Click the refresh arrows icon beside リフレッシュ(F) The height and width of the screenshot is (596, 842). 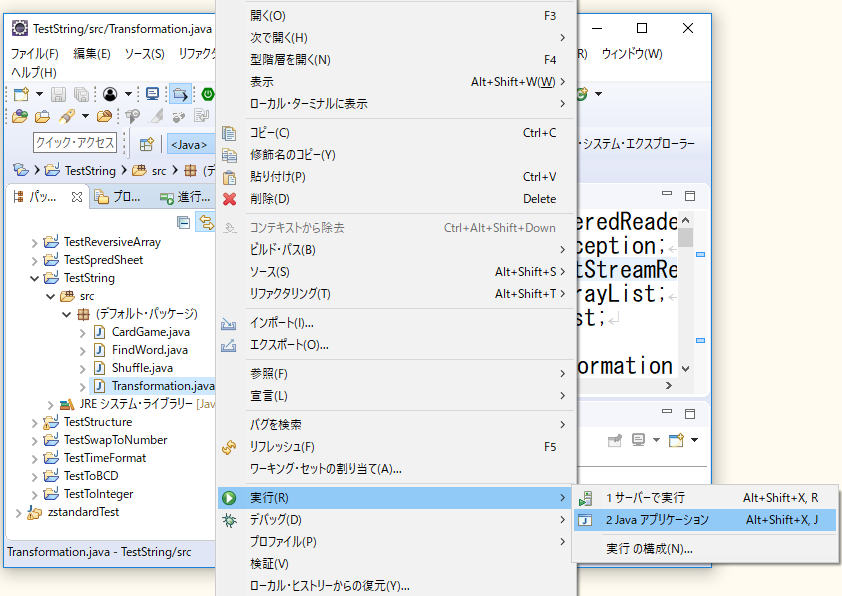pyautogui.click(x=229, y=447)
